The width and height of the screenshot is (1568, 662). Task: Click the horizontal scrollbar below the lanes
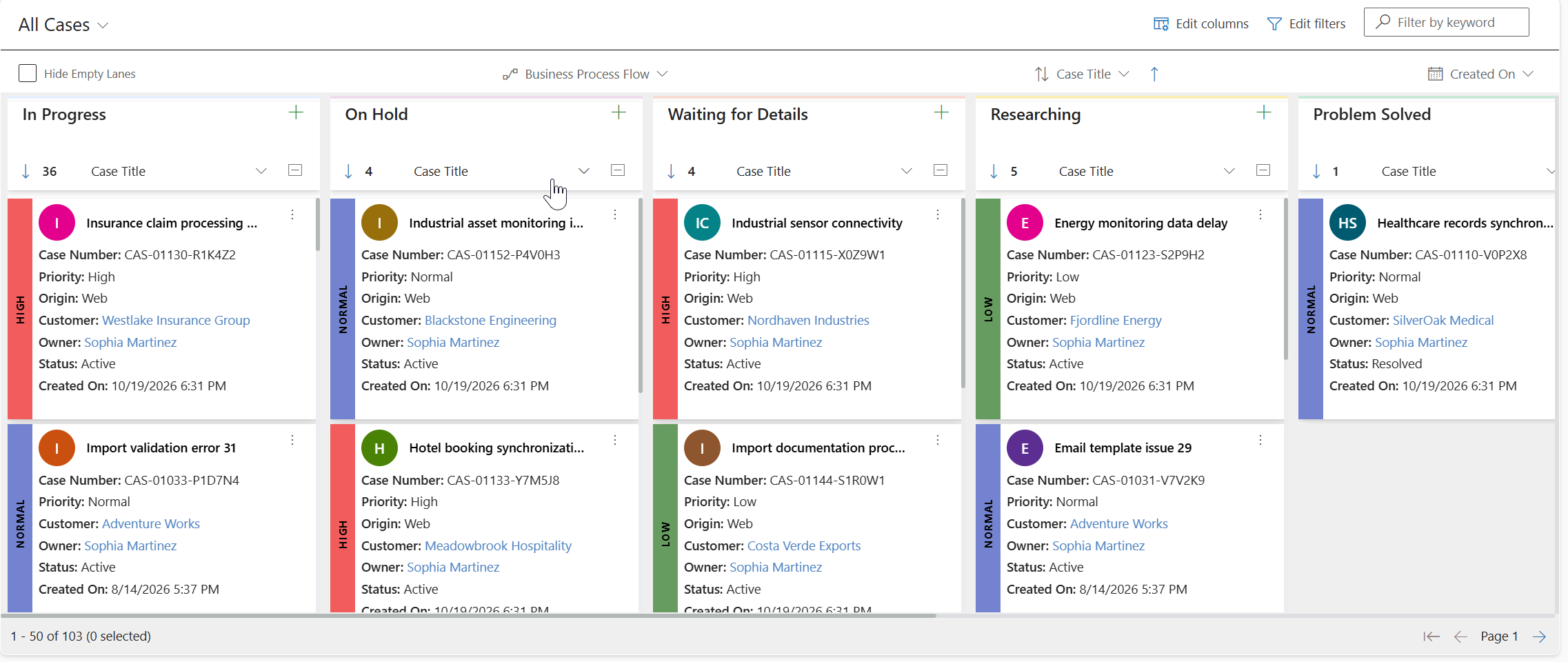tap(469, 615)
